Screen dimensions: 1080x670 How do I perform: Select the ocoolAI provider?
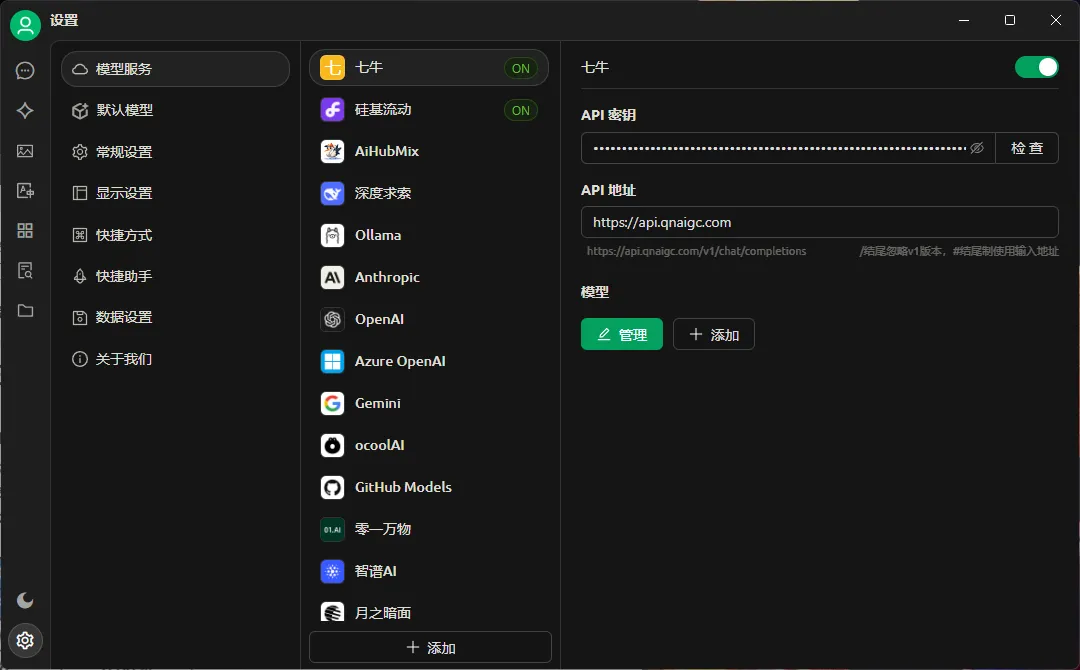tap(429, 446)
